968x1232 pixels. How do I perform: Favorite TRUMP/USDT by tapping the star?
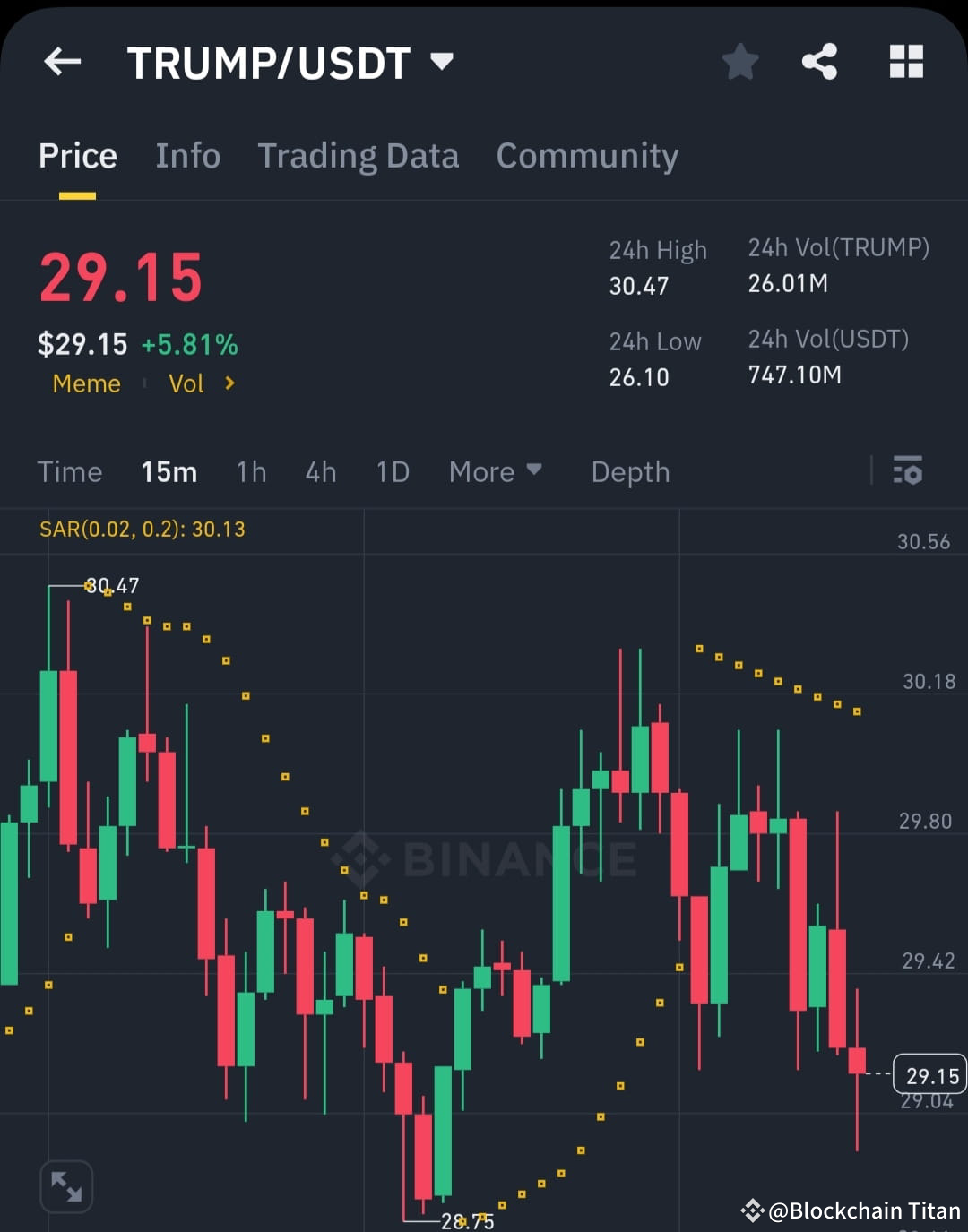[740, 61]
